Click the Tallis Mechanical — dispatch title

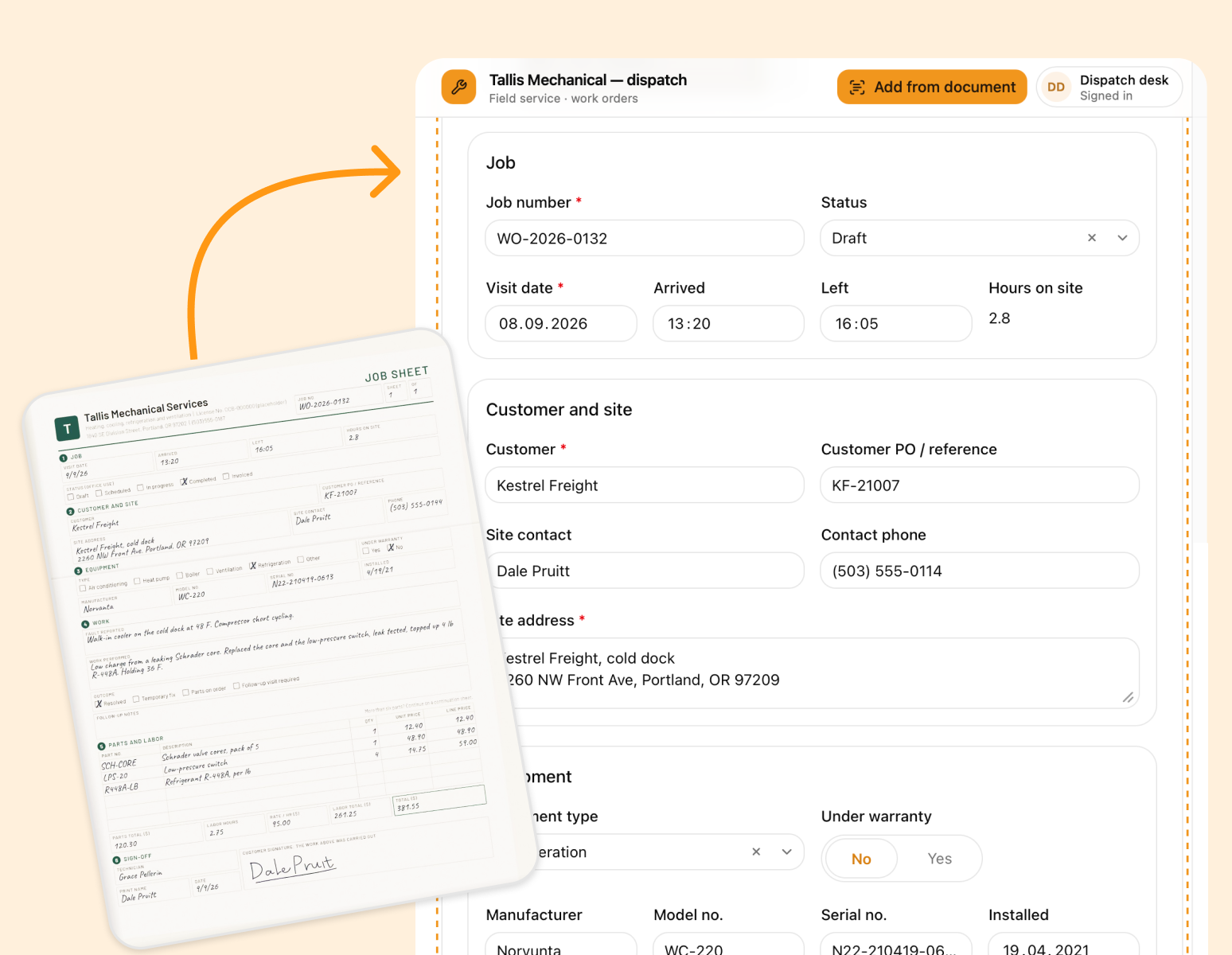click(588, 80)
